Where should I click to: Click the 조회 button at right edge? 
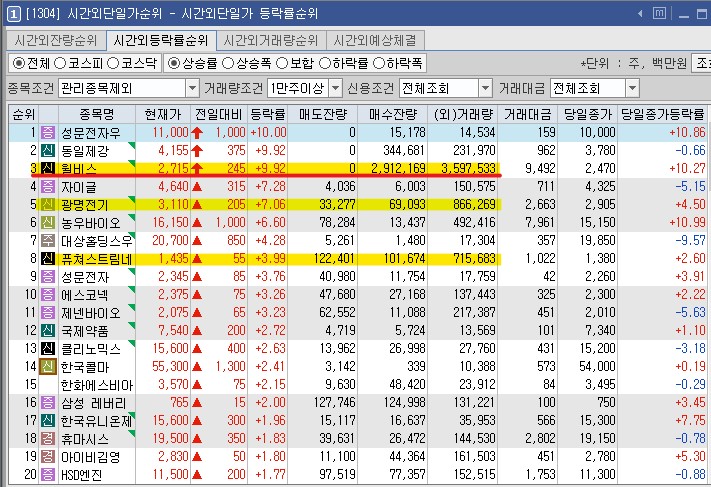[x=701, y=63]
